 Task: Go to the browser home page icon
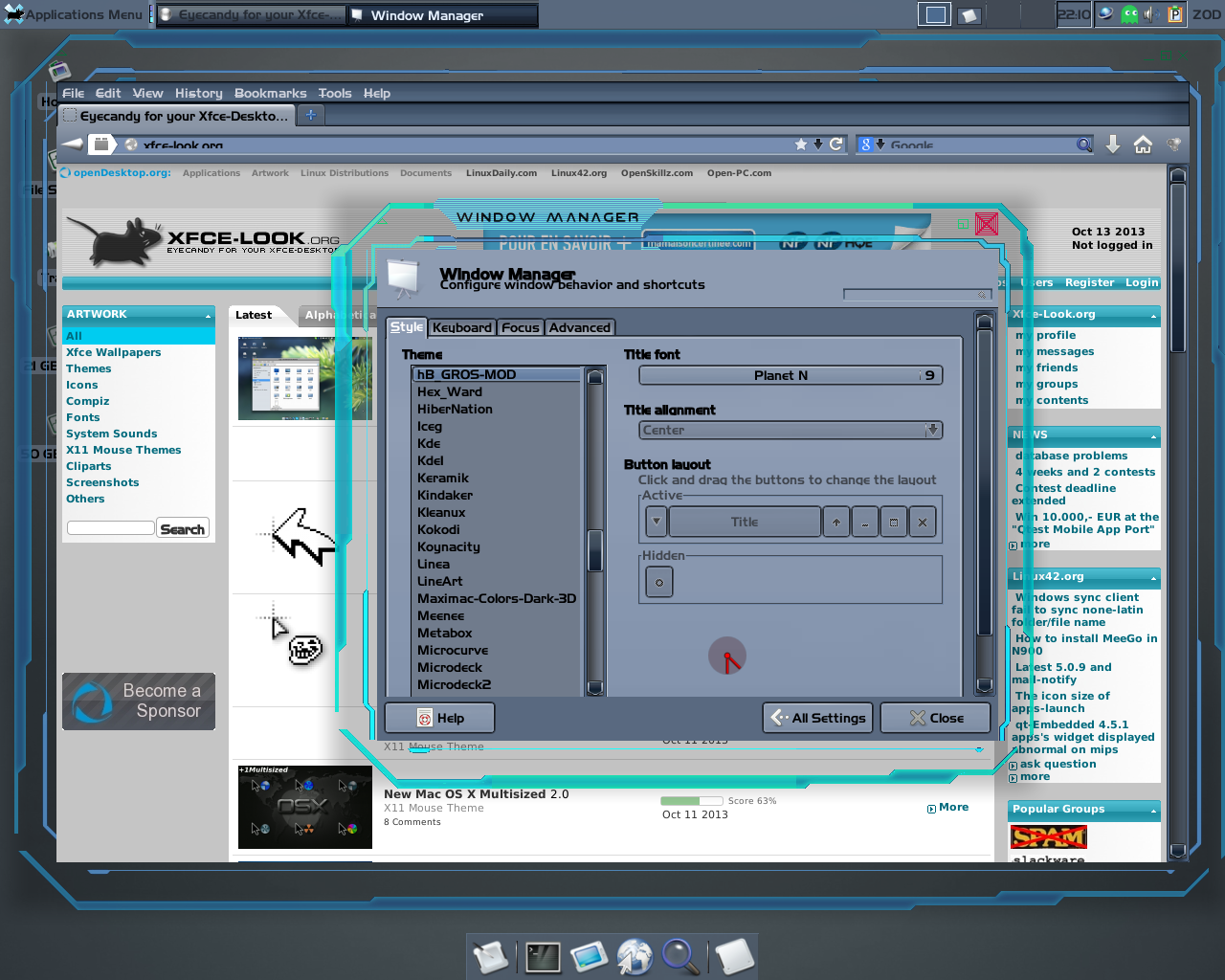(x=1143, y=144)
